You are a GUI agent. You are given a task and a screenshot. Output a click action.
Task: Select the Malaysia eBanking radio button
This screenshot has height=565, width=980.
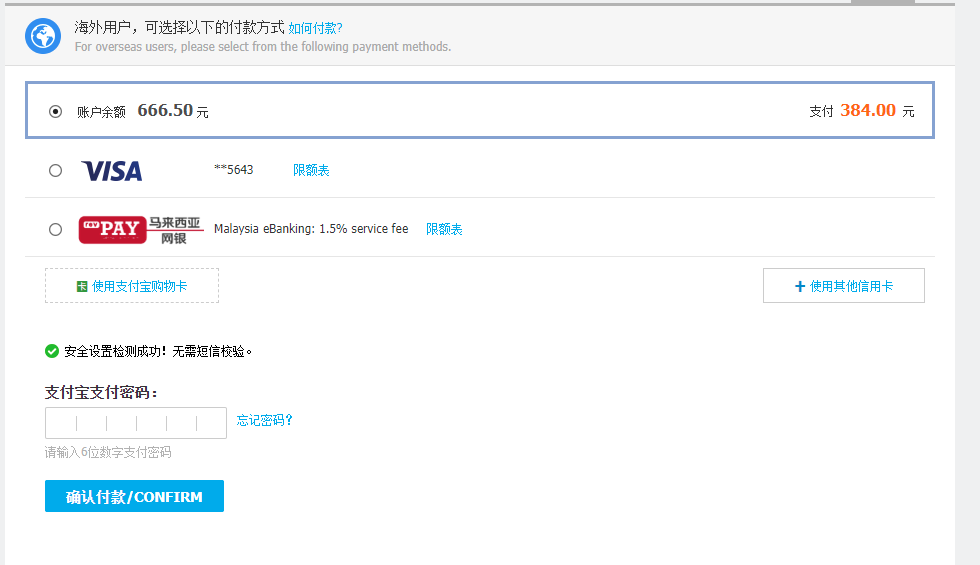pyautogui.click(x=56, y=229)
